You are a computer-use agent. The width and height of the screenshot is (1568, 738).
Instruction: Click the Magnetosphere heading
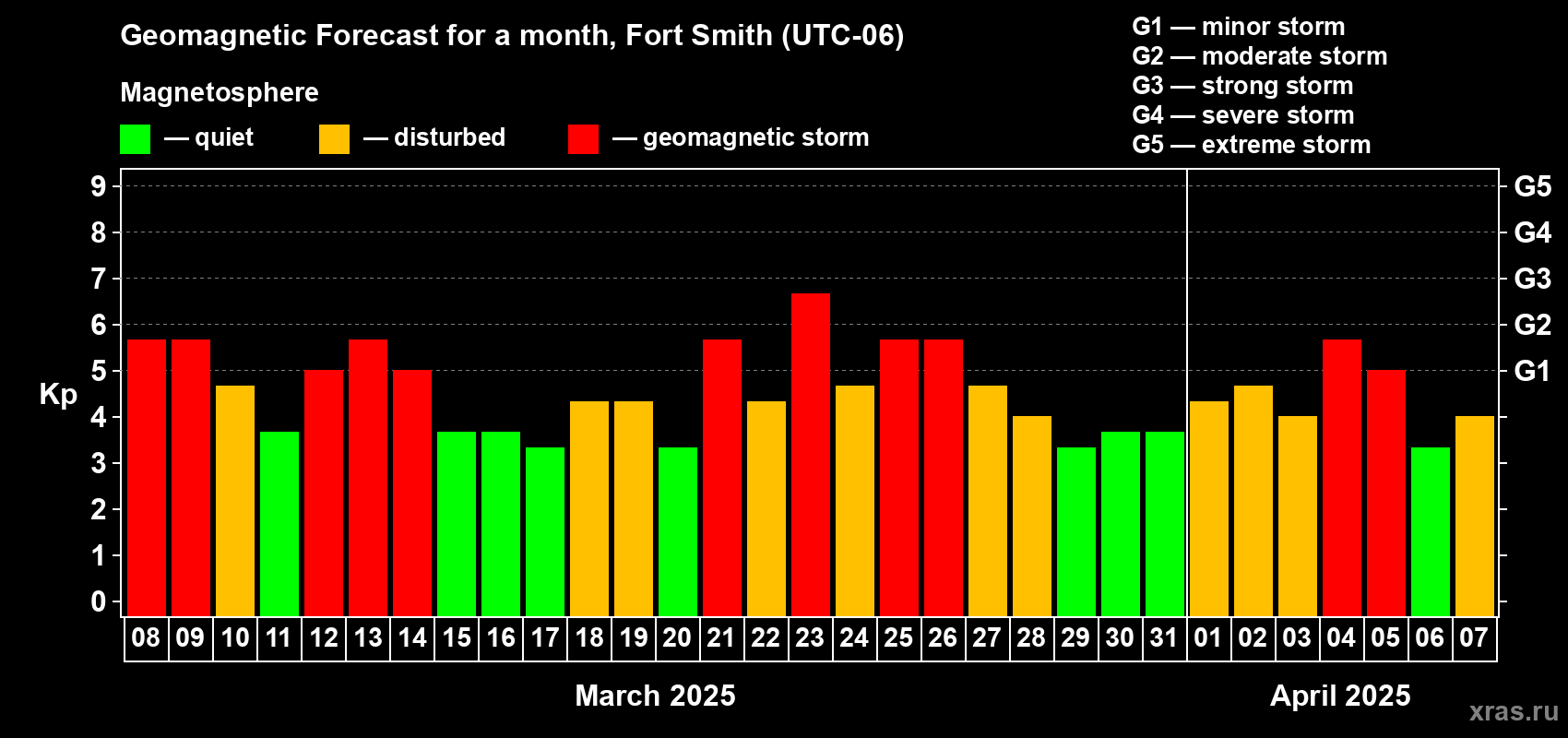[220, 92]
